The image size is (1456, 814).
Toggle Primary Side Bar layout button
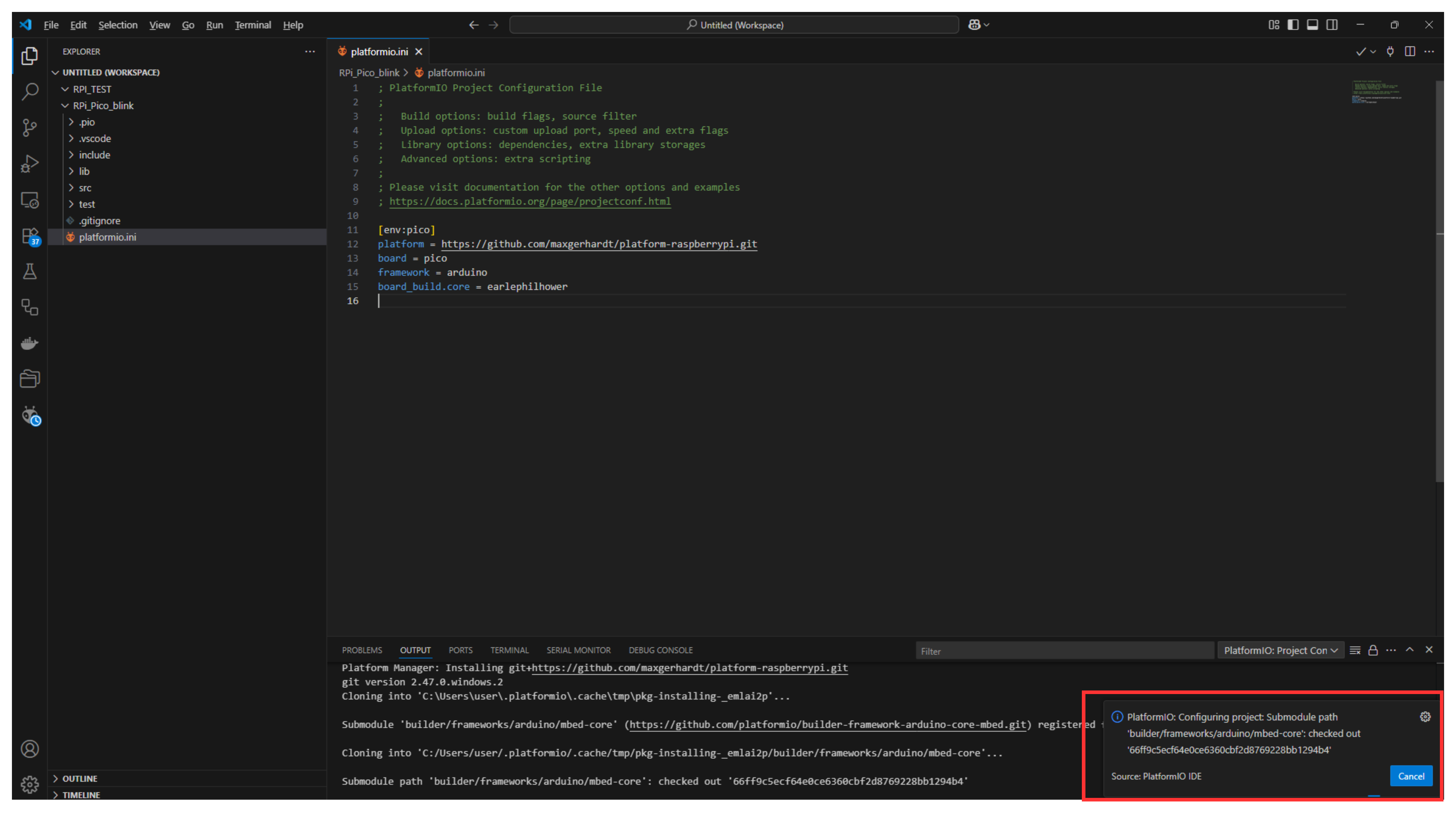(x=1293, y=25)
